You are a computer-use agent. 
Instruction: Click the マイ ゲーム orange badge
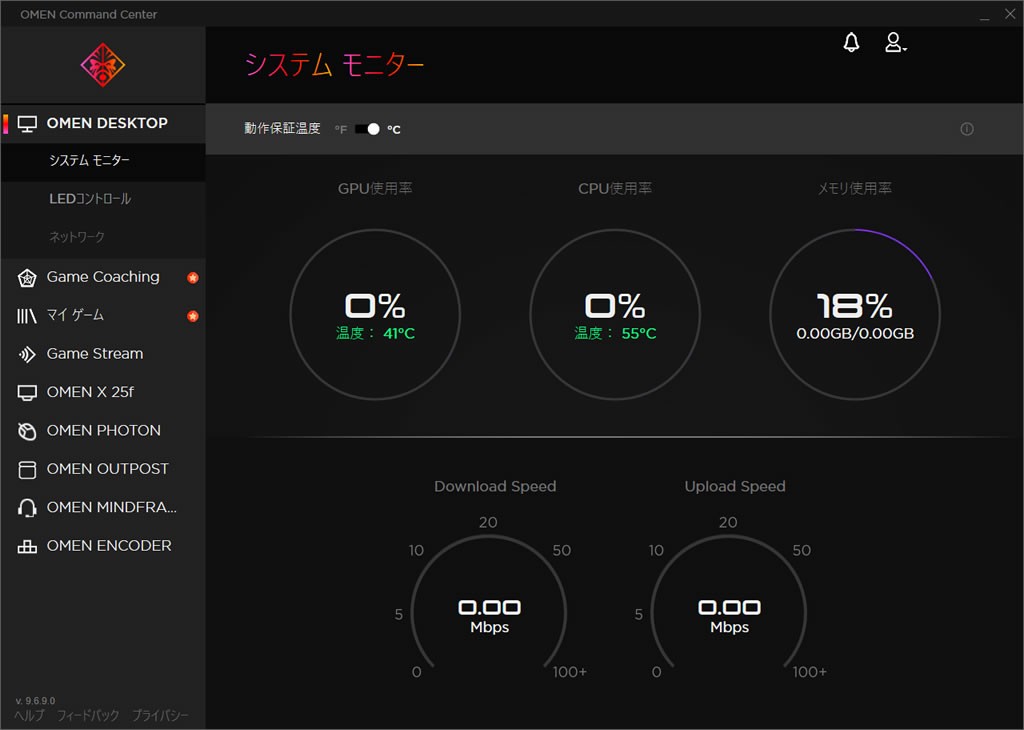pos(193,316)
